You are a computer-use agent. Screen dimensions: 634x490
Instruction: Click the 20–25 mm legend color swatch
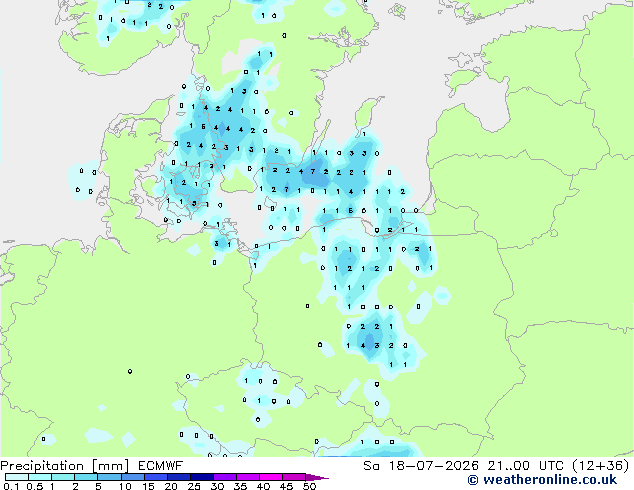point(178,477)
